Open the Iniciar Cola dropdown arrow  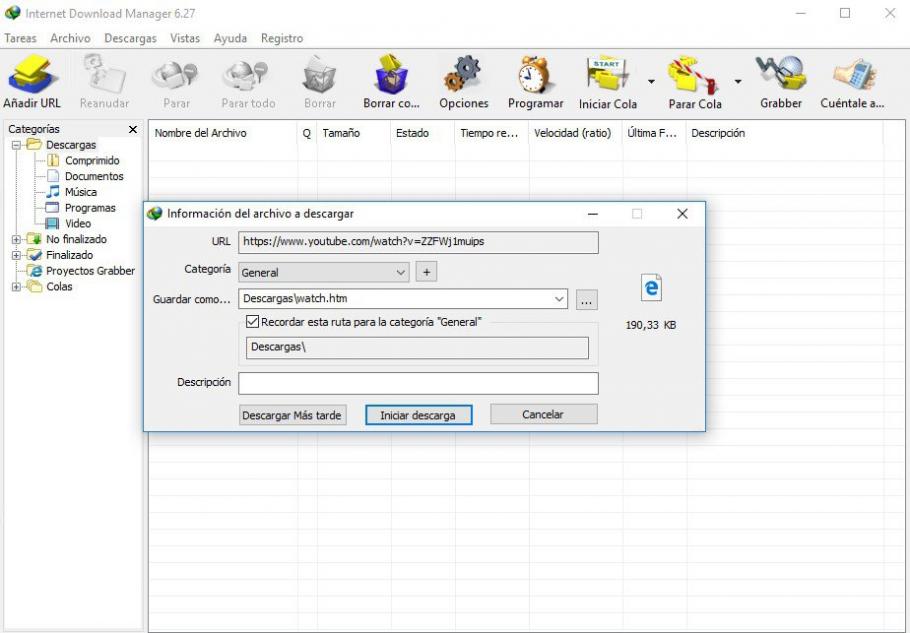tap(651, 82)
